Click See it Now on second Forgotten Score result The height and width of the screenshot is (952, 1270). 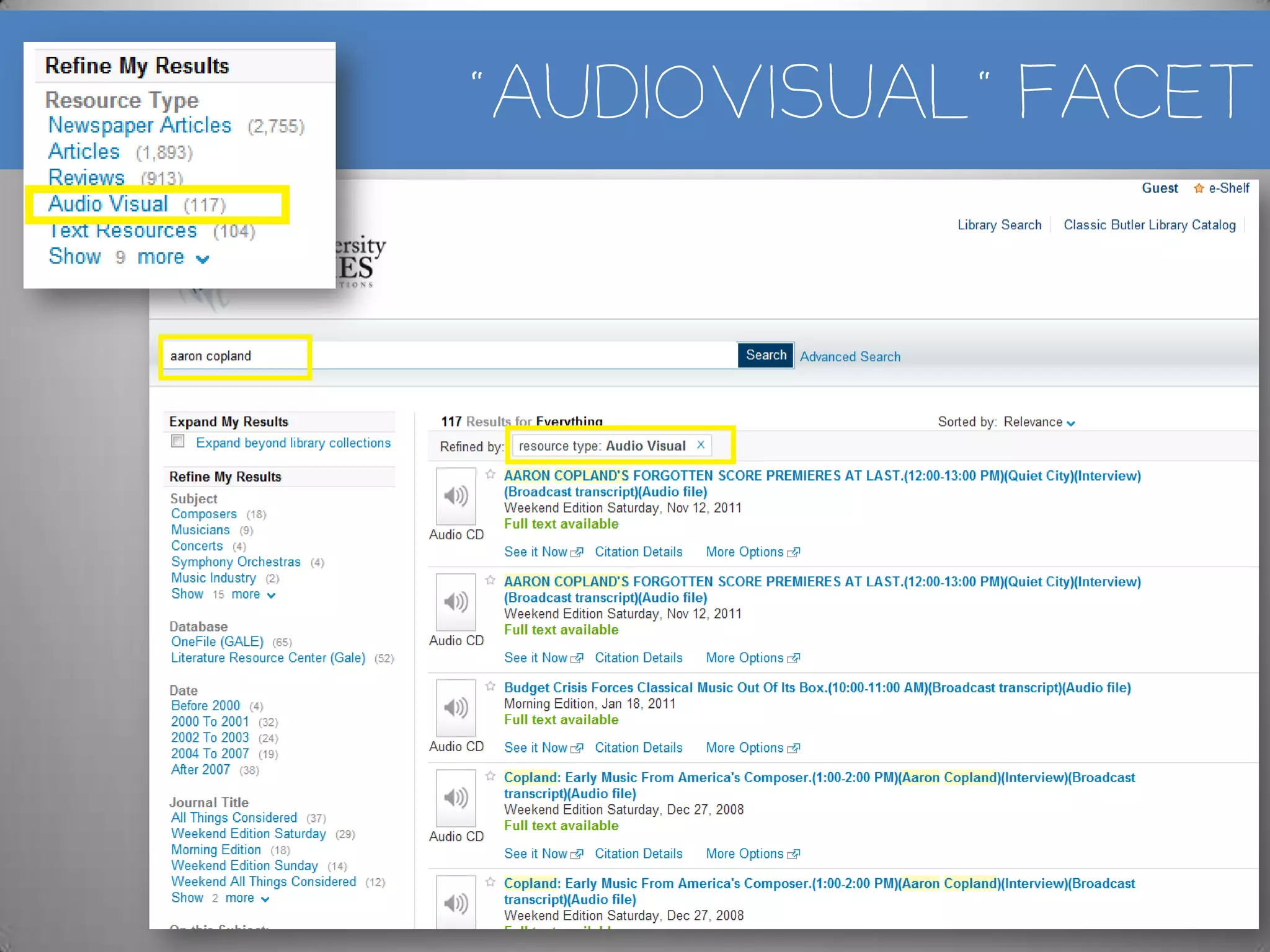click(x=536, y=658)
